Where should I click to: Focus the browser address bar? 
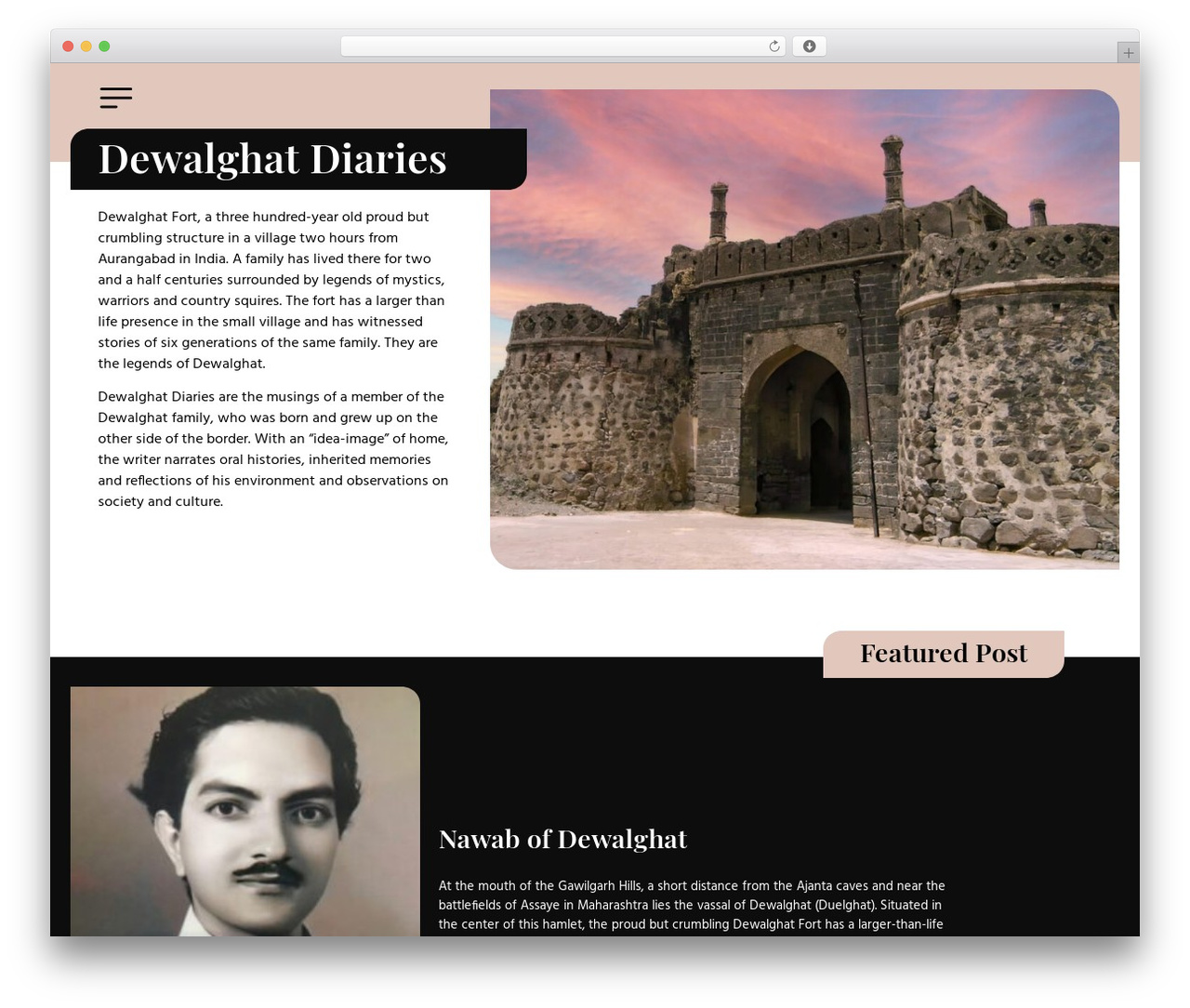coord(563,46)
